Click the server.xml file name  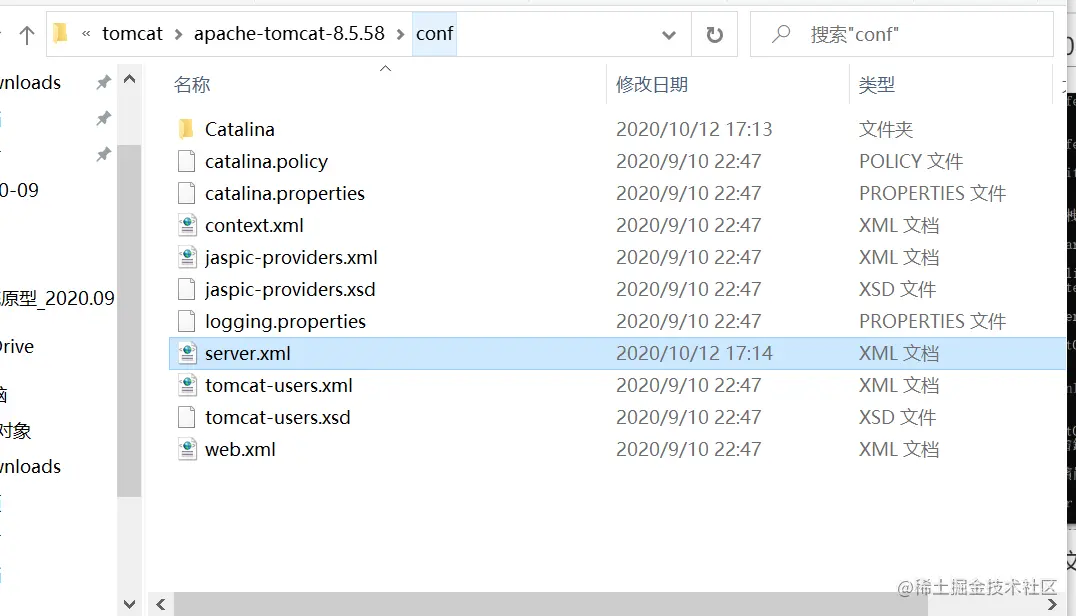[x=248, y=353]
